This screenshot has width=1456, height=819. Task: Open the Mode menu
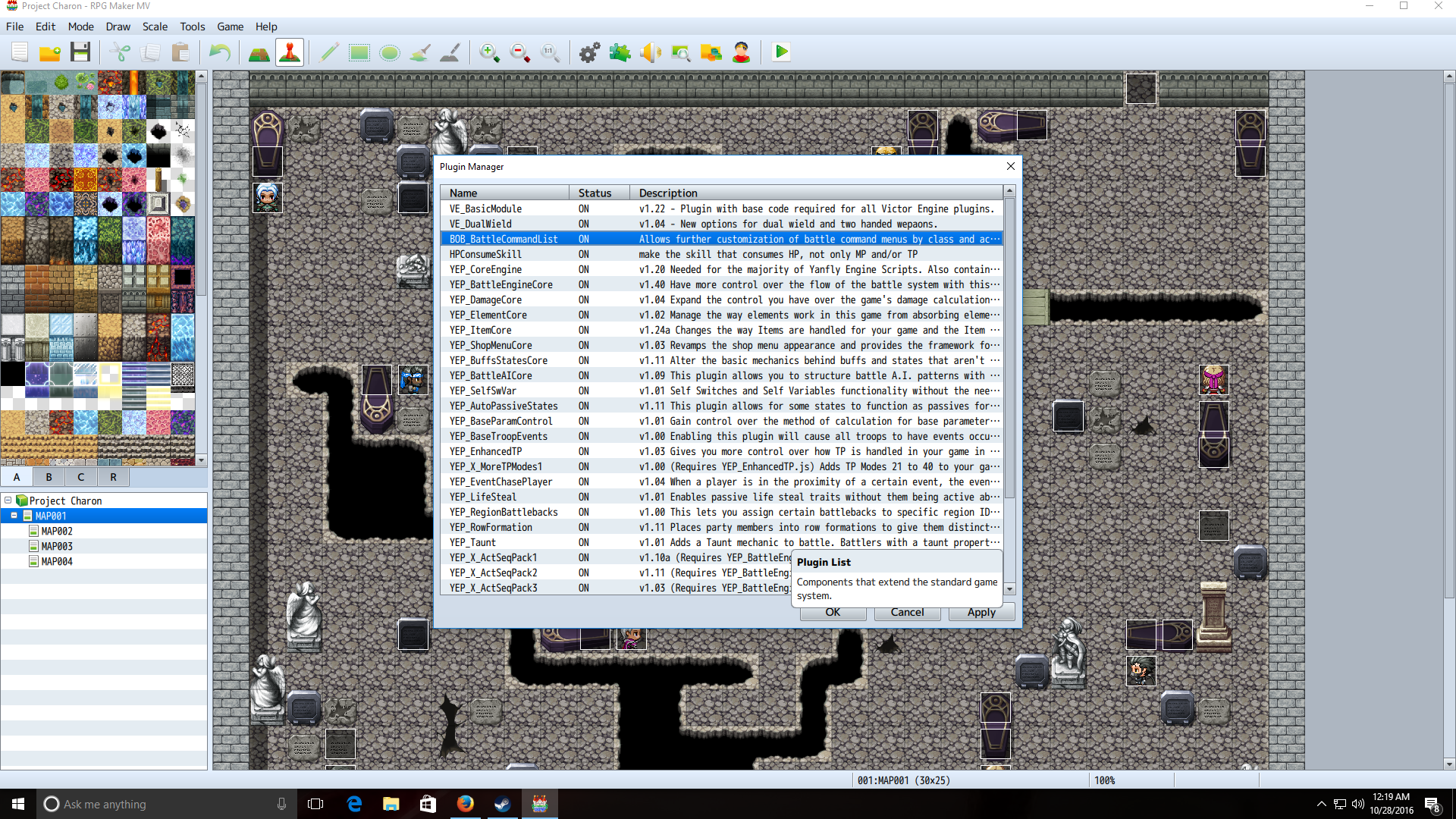point(81,27)
